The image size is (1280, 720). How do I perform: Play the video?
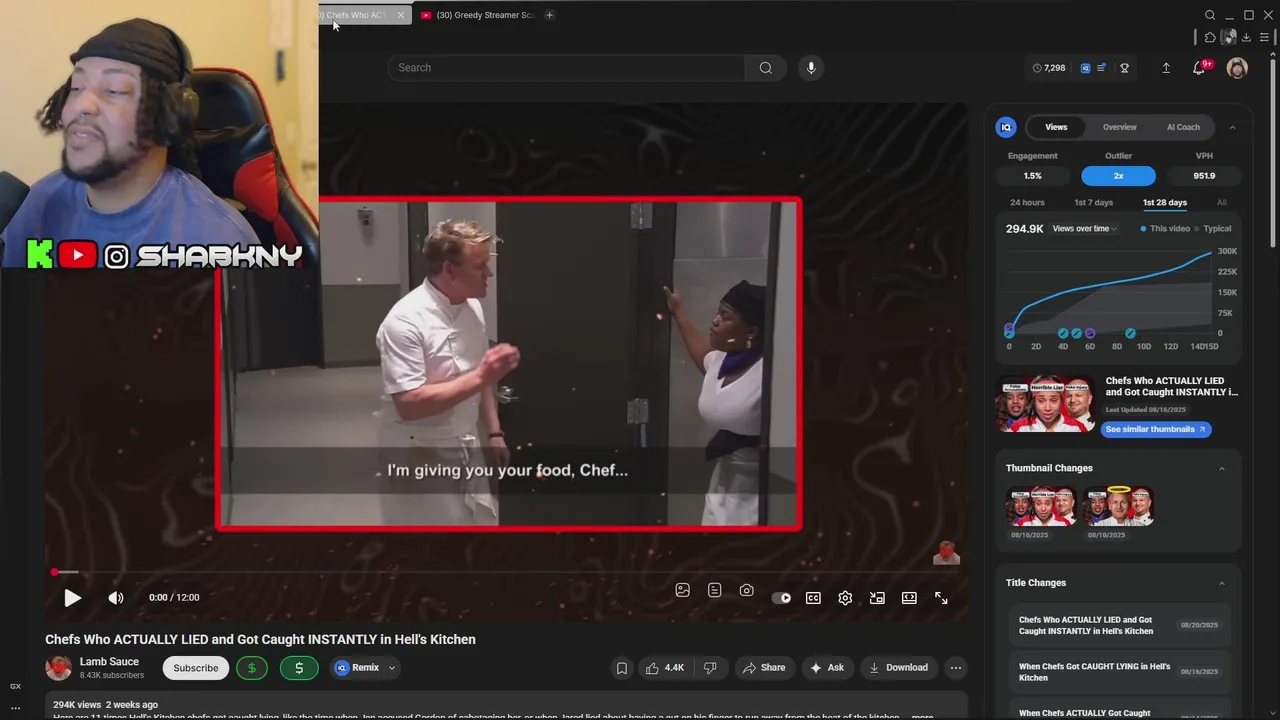click(72, 598)
